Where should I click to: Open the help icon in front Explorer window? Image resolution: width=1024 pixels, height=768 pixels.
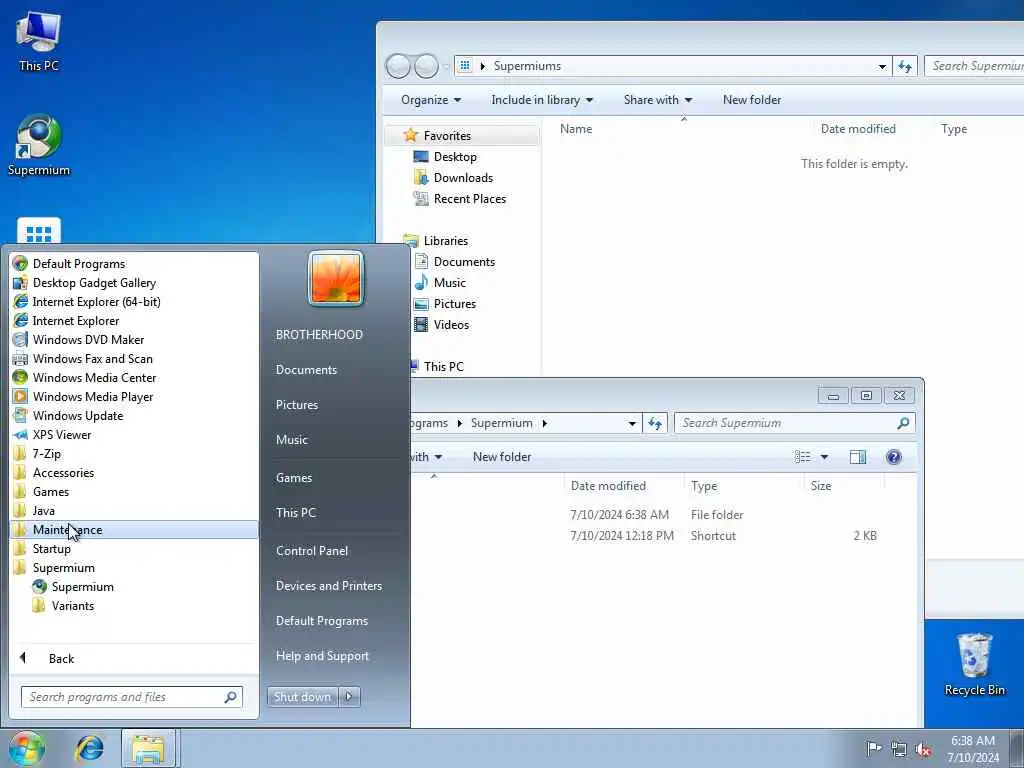[x=894, y=457]
